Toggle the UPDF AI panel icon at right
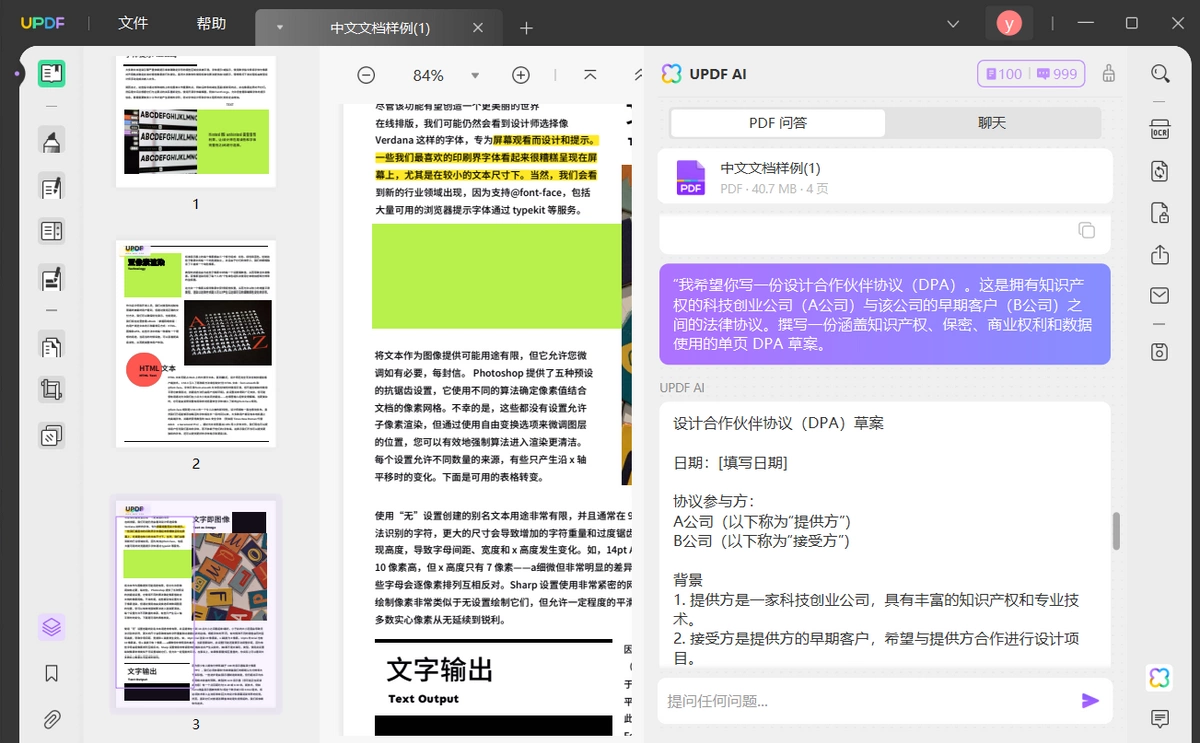The height and width of the screenshot is (743, 1200). (1160, 678)
